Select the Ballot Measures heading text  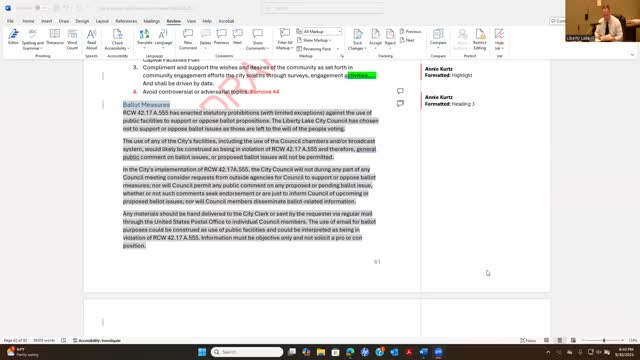tap(146, 104)
